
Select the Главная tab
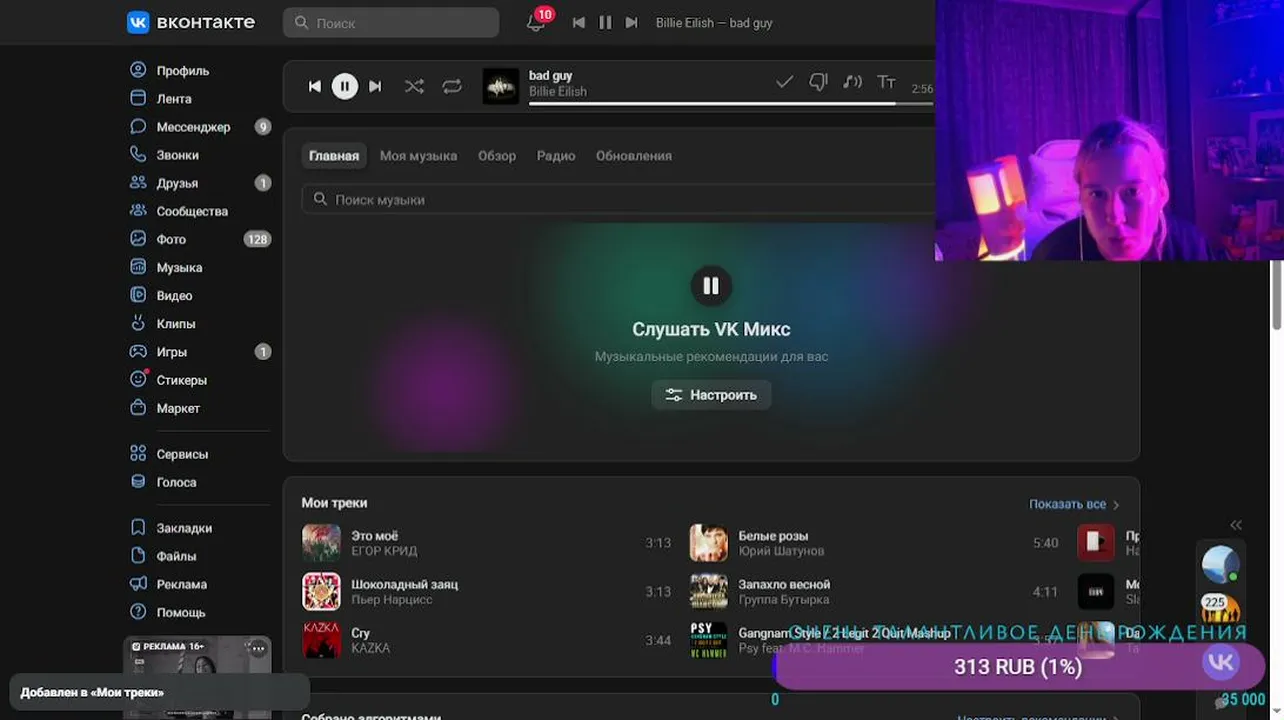click(x=334, y=156)
